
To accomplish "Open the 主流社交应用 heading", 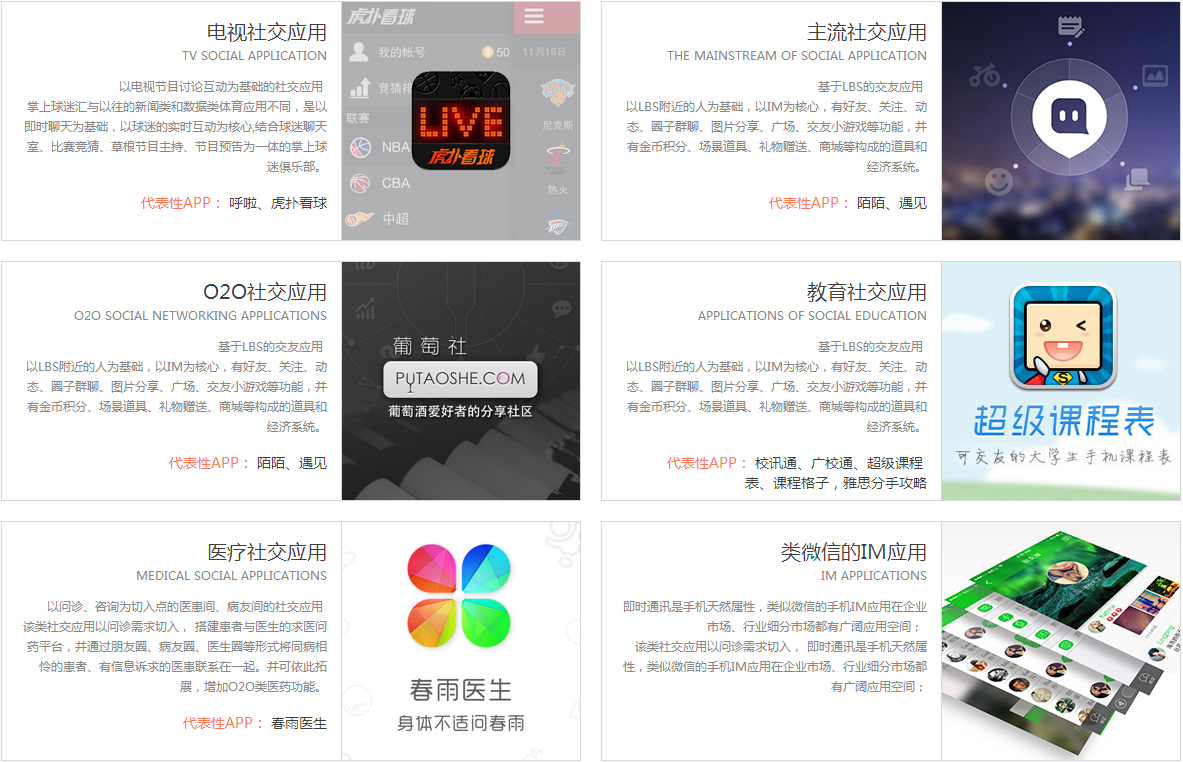I will point(866,32).
